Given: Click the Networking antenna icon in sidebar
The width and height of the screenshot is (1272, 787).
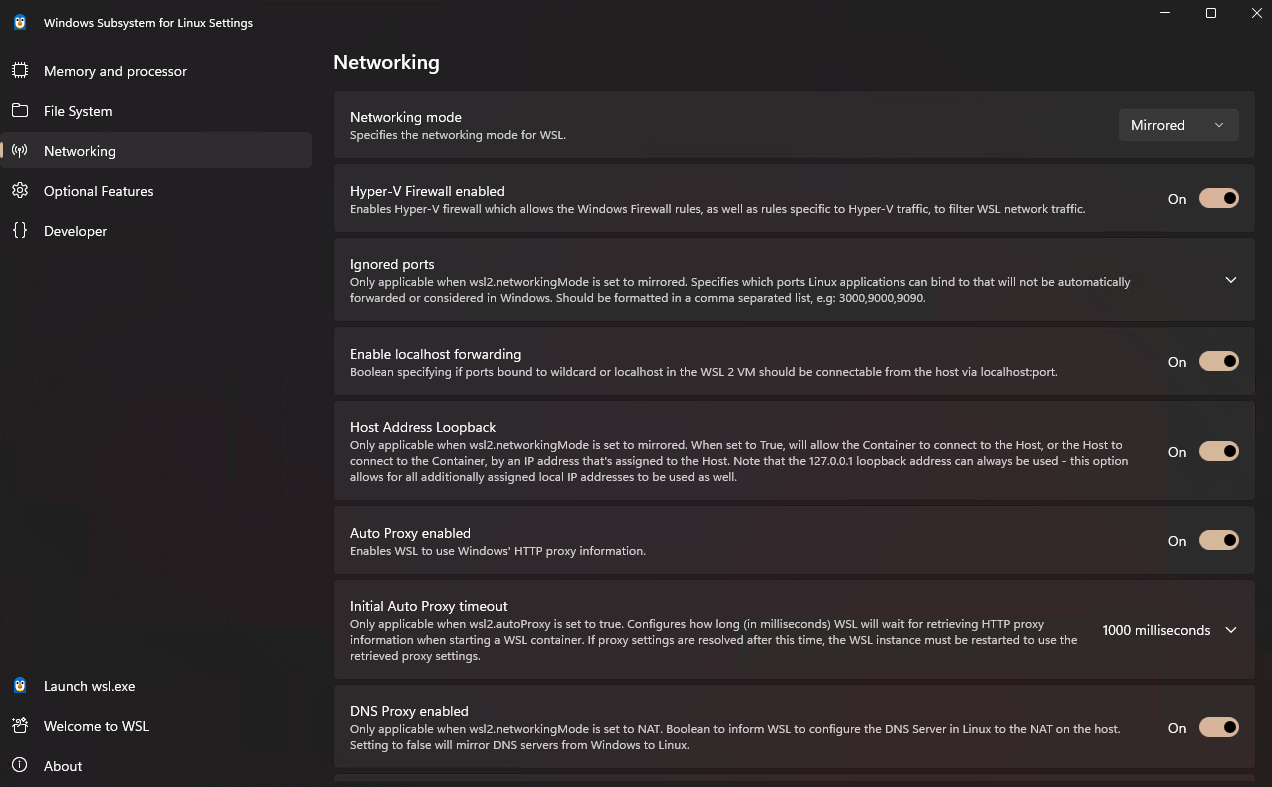Looking at the screenshot, I should [x=20, y=151].
